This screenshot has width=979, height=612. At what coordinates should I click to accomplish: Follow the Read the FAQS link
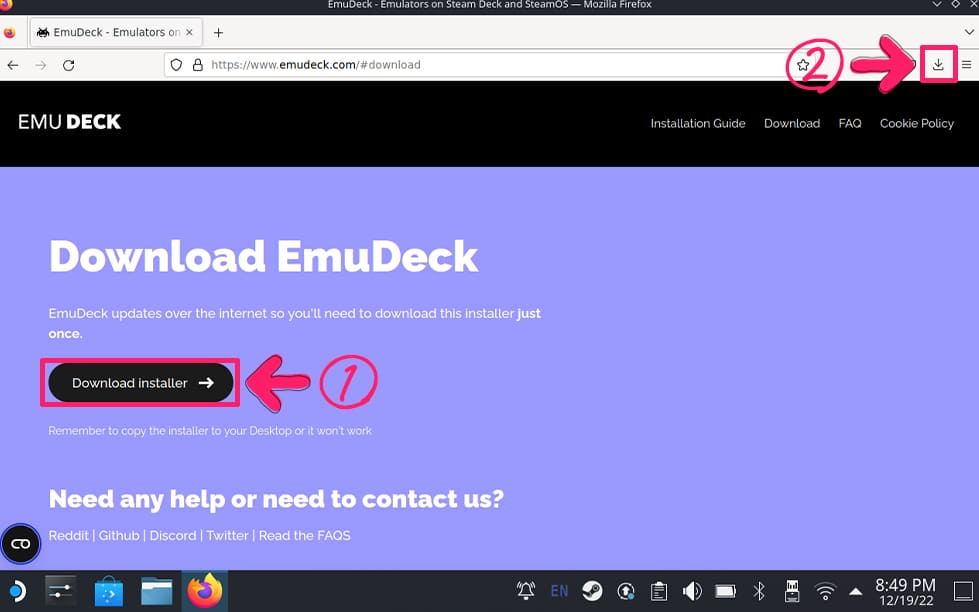point(305,535)
